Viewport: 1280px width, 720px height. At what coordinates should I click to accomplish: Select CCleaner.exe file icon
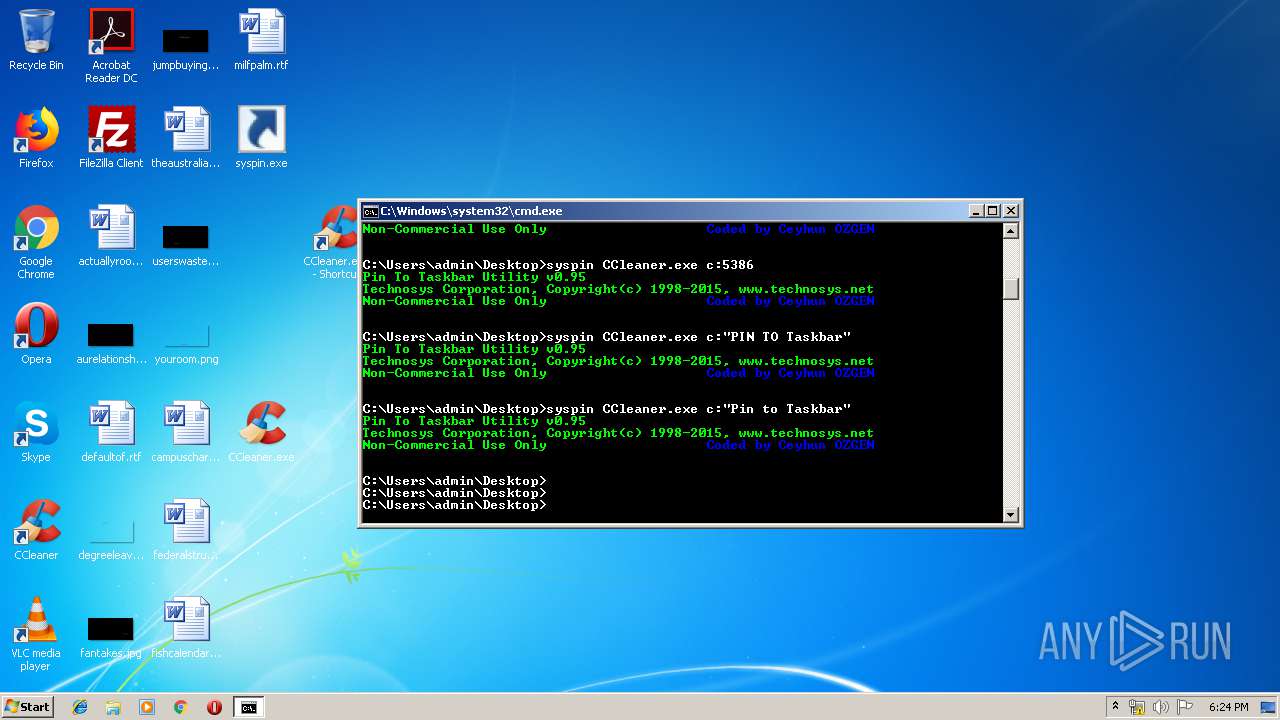(261, 432)
